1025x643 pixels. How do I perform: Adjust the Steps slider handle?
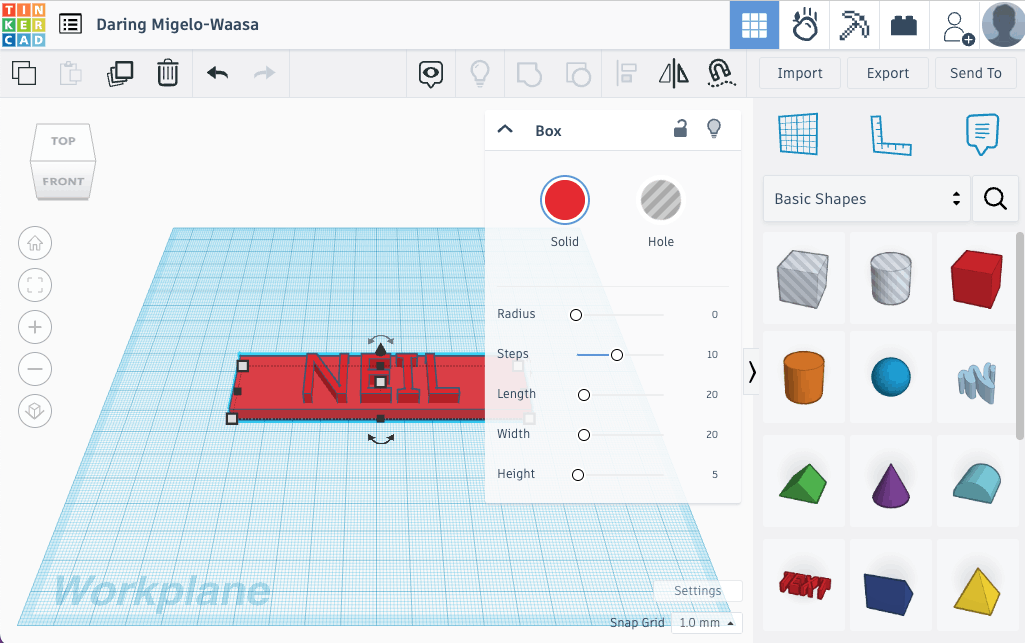tap(617, 355)
